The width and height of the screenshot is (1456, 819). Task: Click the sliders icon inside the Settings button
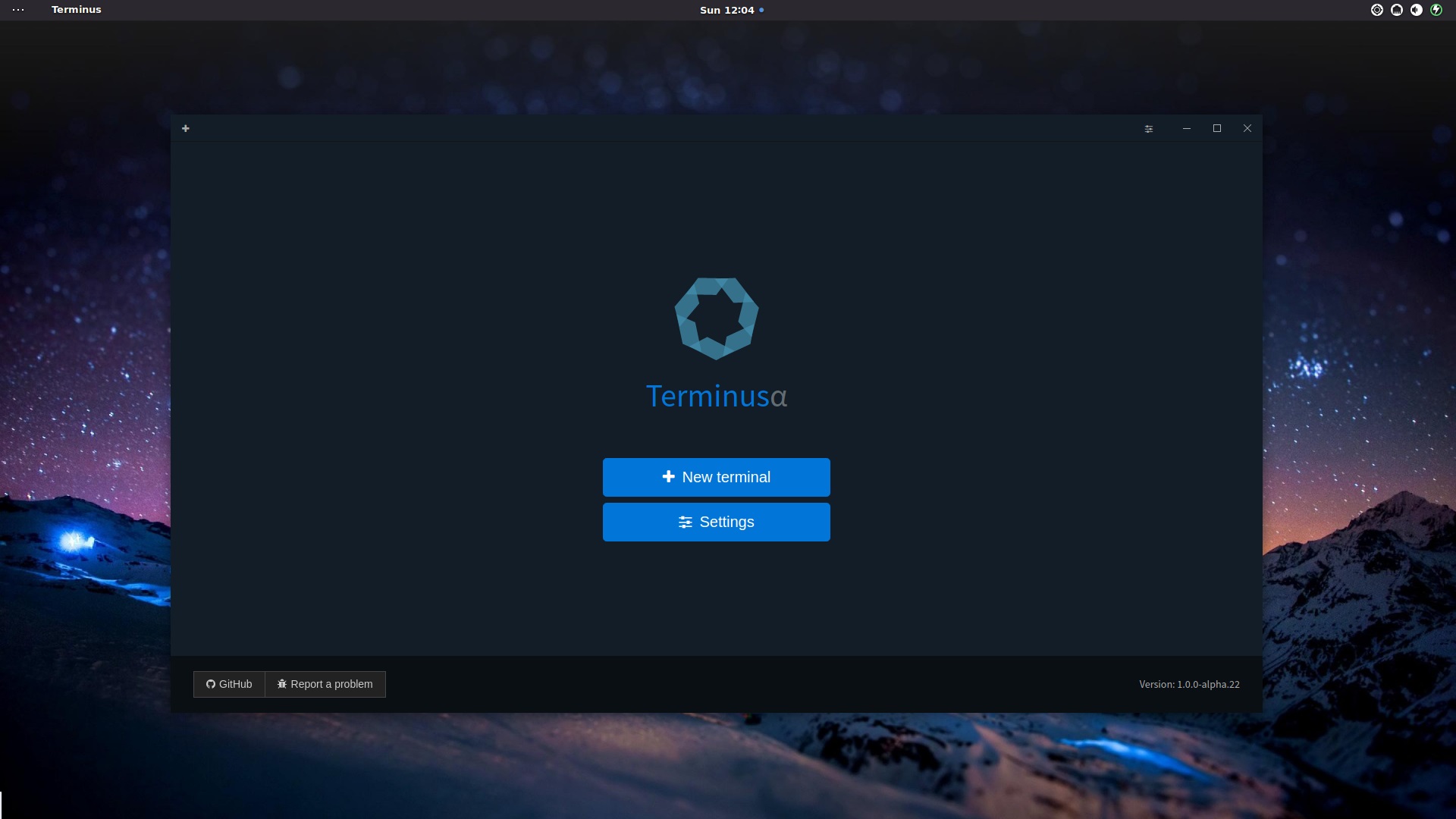685,522
